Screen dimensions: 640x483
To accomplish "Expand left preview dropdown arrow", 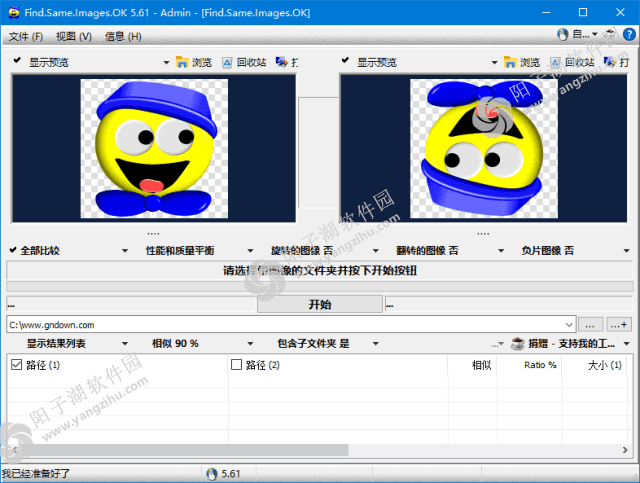I will click(x=166, y=62).
